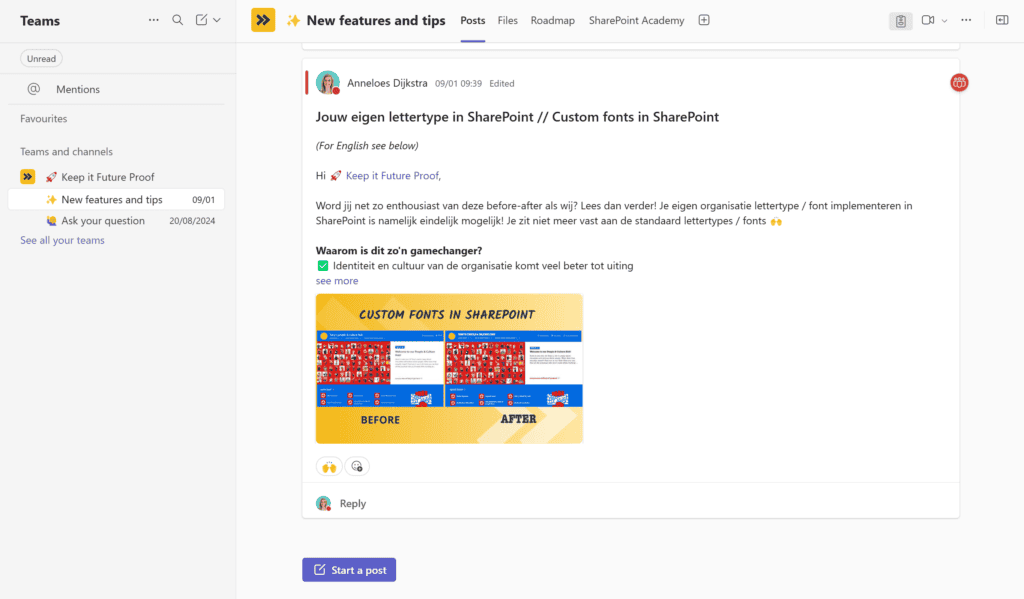Viewport: 1024px width, 599px height.
Task: Click the "(For English see below)" note
Action: [367, 146]
